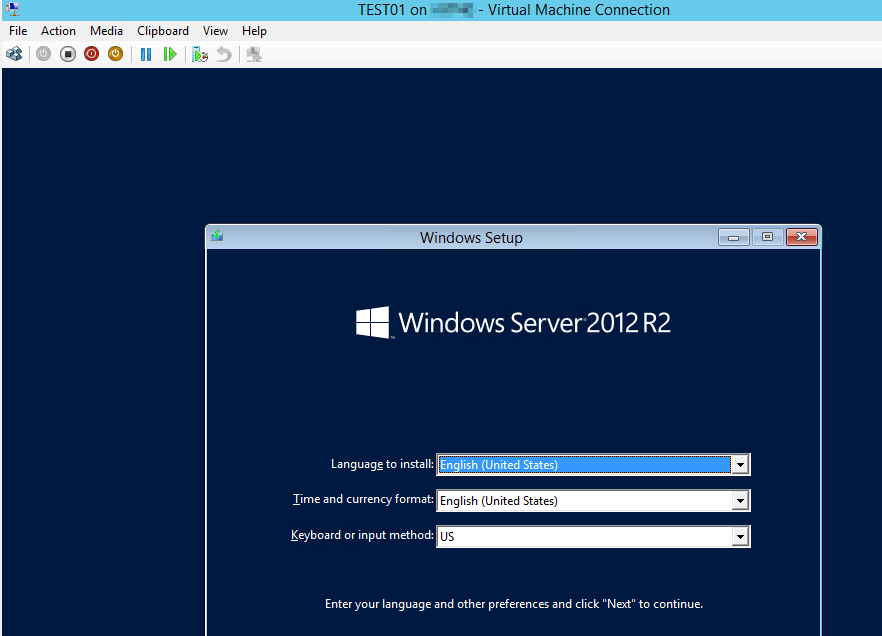Close the Windows Setup window

coord(802,237)
